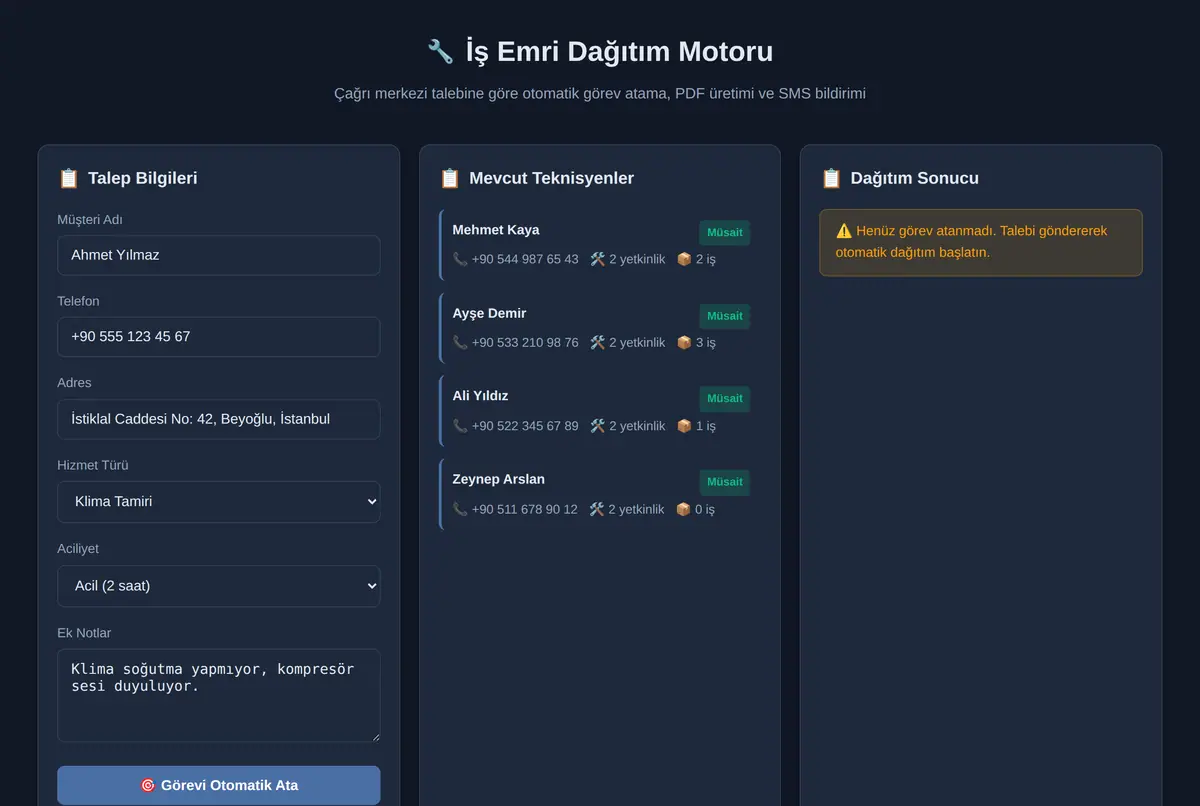1200x806 pixels.
Task: Click the Müsait badge for Ali Yıldız
Action: click(x=725, y=399)
